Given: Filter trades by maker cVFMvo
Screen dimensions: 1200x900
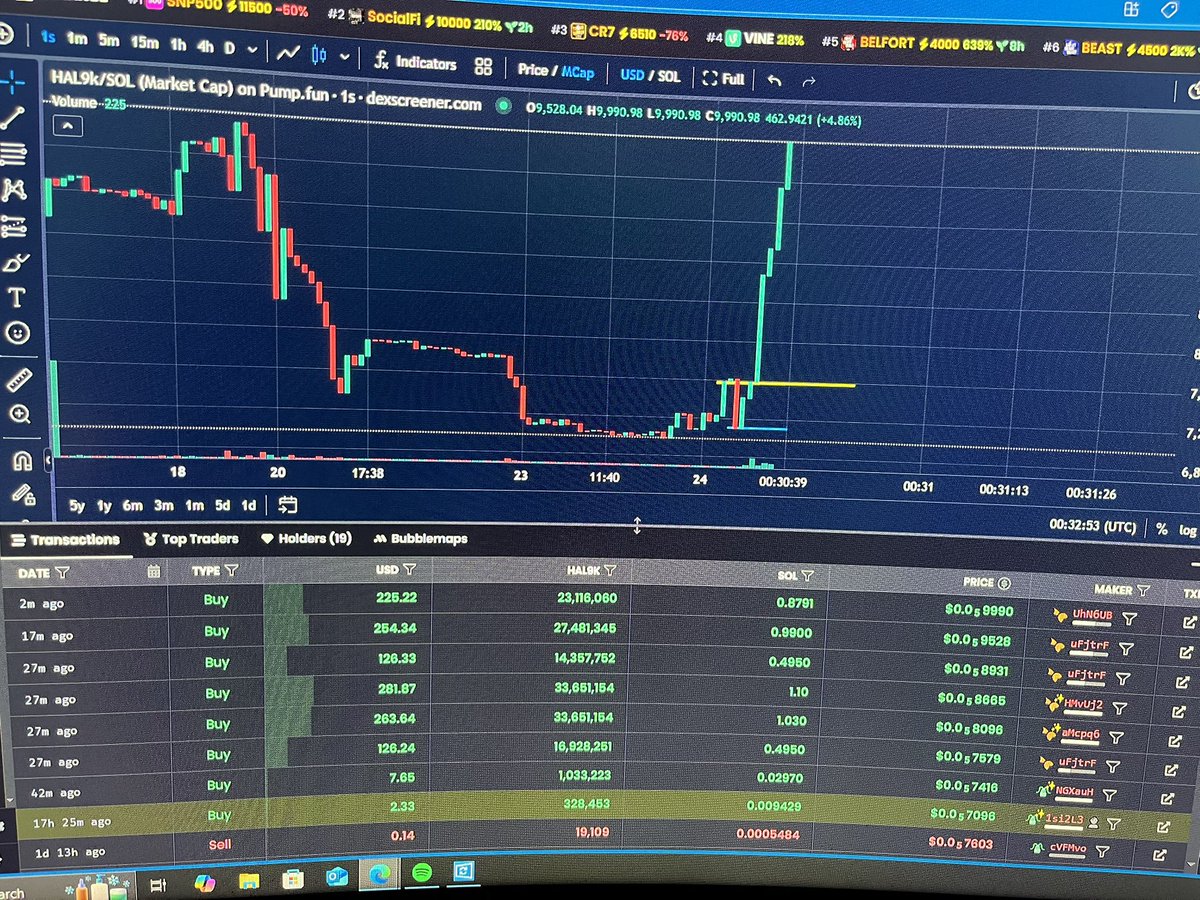Looking at the screenshot, I should pyautogui.click(x=1101, y=853).
